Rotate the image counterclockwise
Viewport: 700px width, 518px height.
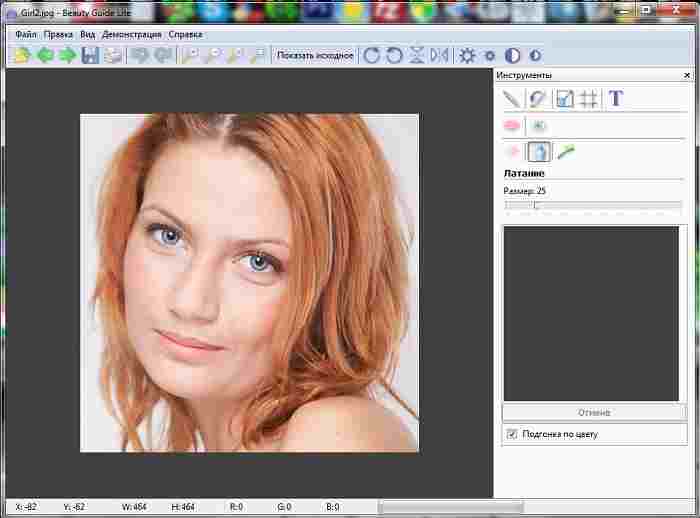point(394,55)
